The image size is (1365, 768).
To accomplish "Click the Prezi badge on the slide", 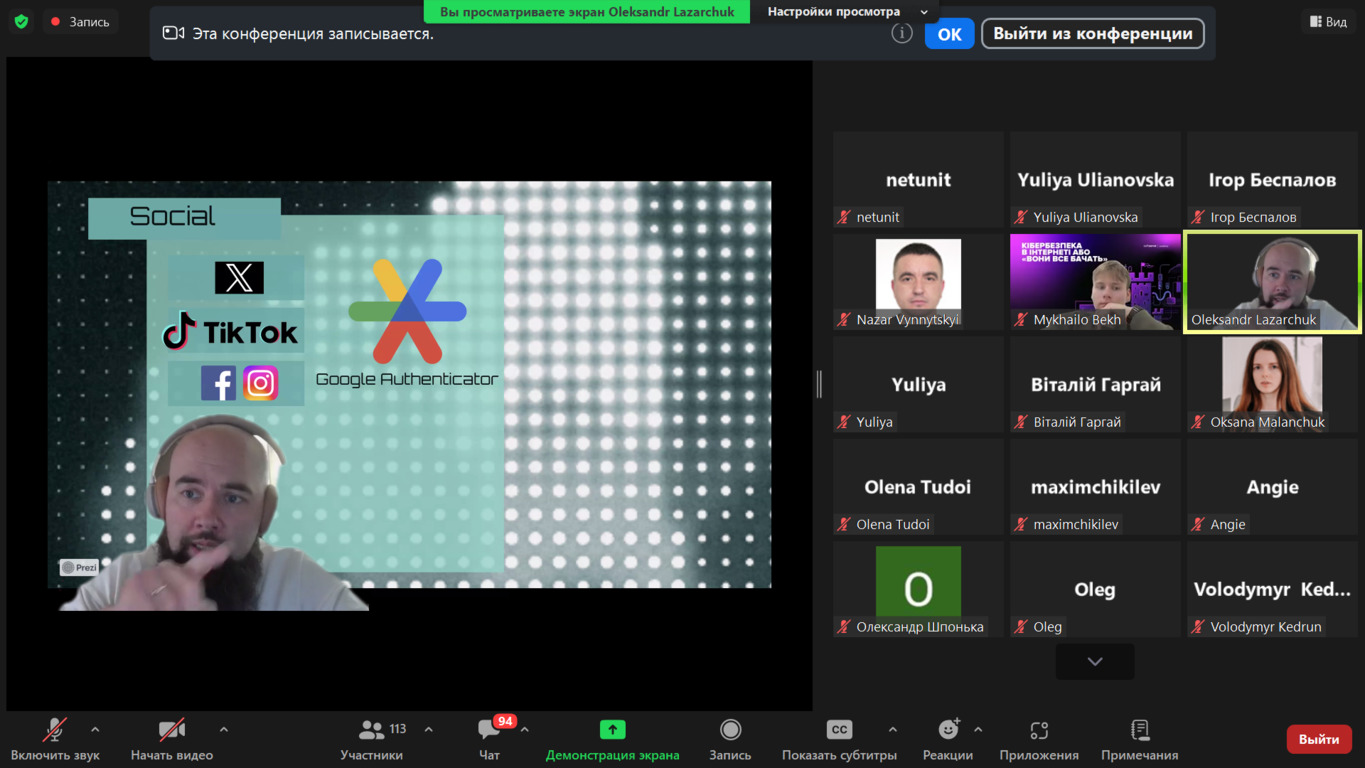I will 79,567.
